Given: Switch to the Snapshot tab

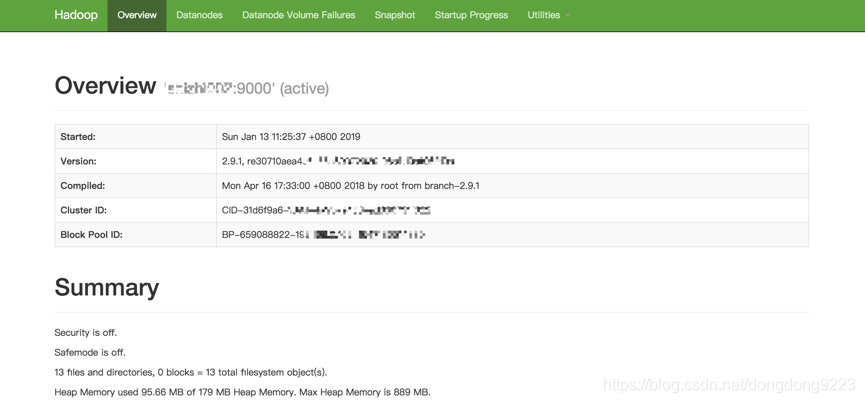Looking at the screenshot, I should click(x=395, y=15).
